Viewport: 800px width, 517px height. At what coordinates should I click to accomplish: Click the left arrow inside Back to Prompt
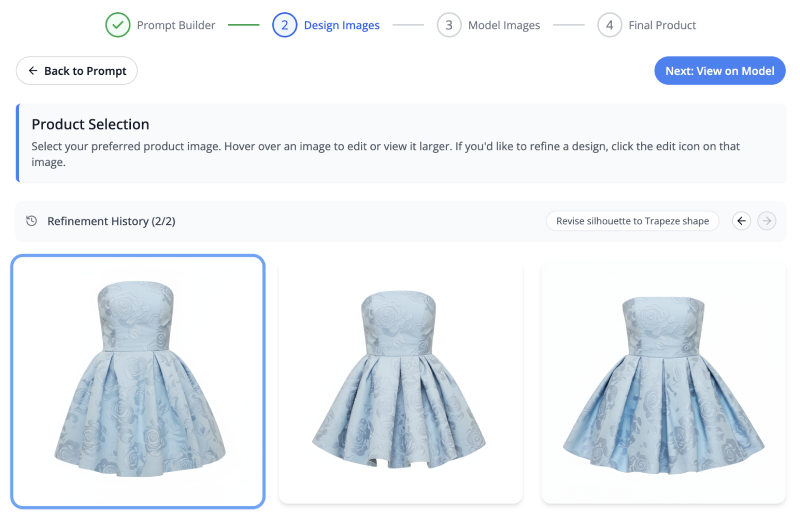click(x=33, y=71)
